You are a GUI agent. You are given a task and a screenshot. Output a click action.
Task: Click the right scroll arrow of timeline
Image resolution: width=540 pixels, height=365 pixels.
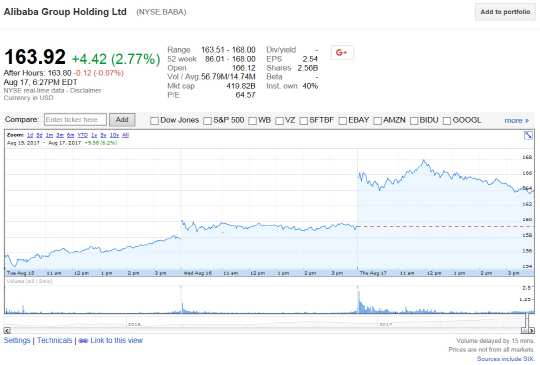tap(532, 331)
